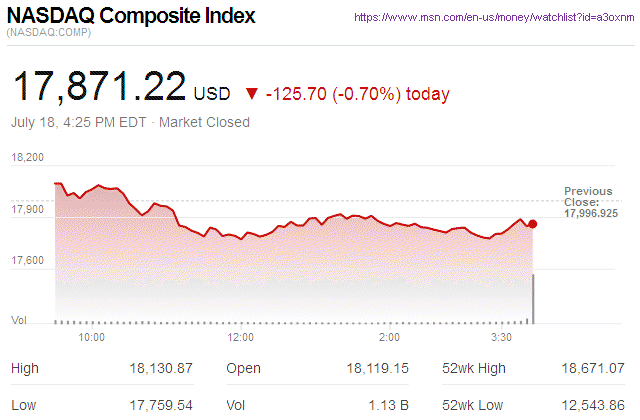Click the High value 18,130.87
Screen dimensions: 640x420
(x=161, y=369)
